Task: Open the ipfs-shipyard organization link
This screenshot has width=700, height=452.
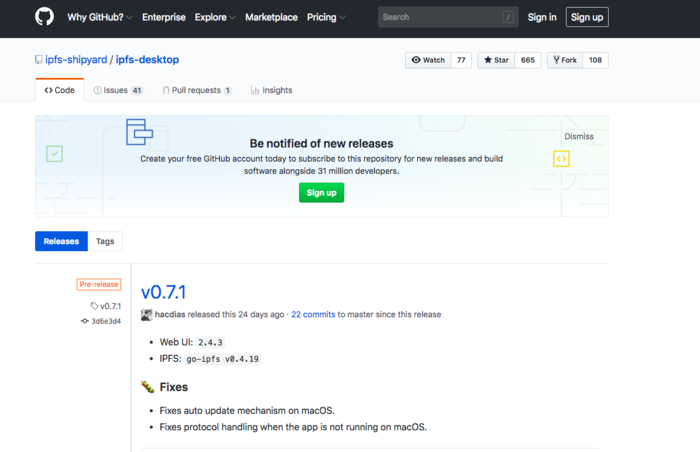Action: click(x=76, y=59)
